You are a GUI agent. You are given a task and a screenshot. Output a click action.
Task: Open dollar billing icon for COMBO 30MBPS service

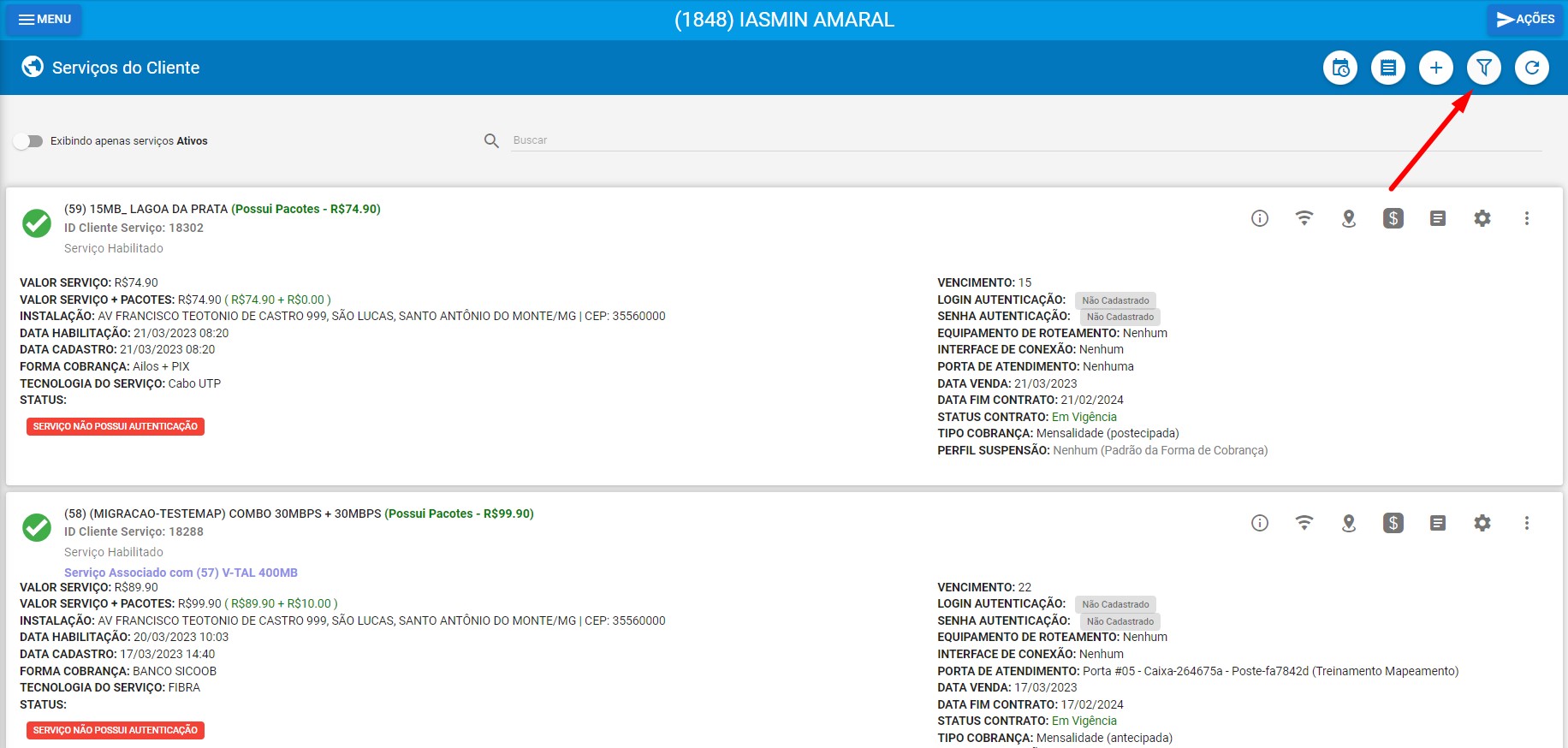pyautogui.click(x=1393, y=523)
